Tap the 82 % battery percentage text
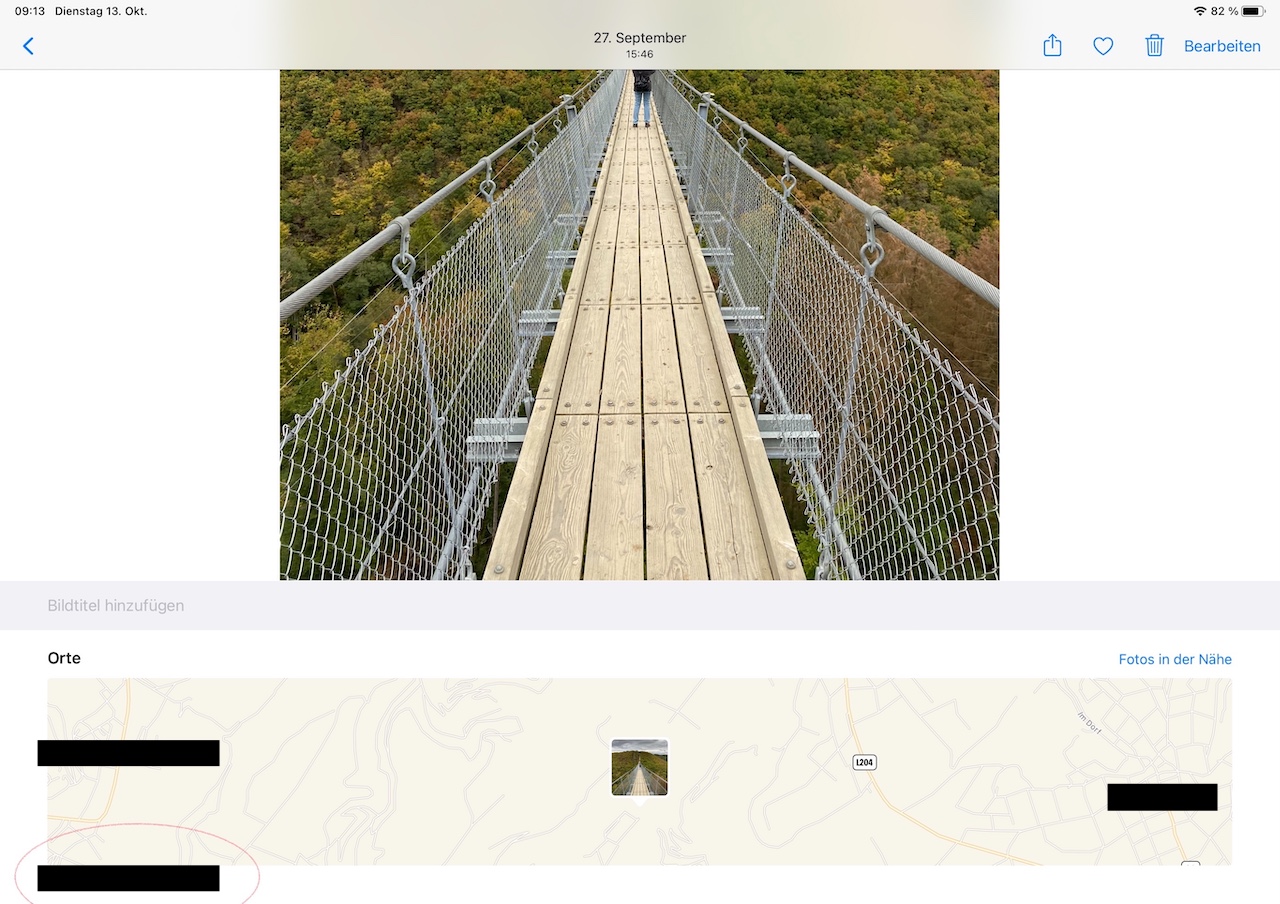Screen dimensions: 1280x904 [x=1225, y=11]
